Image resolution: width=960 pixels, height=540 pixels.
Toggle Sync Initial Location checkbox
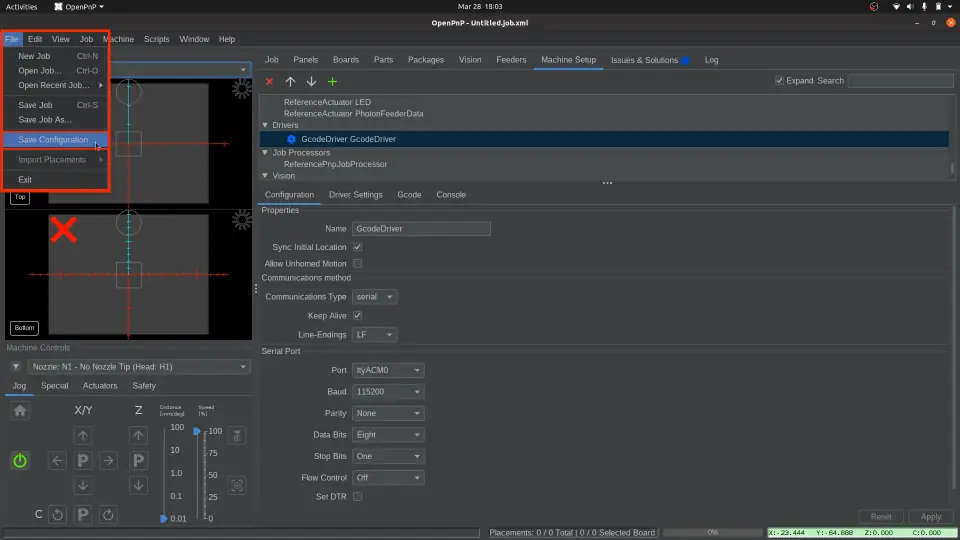[x=358, y=247]
